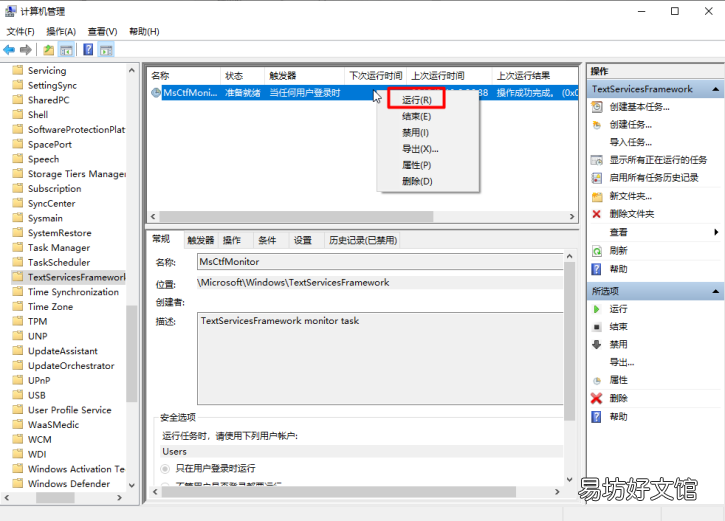Screen dimensions: 725x521
Task: Click the folder tree vertical scrollbar thumb
Action: click(132, 354)
